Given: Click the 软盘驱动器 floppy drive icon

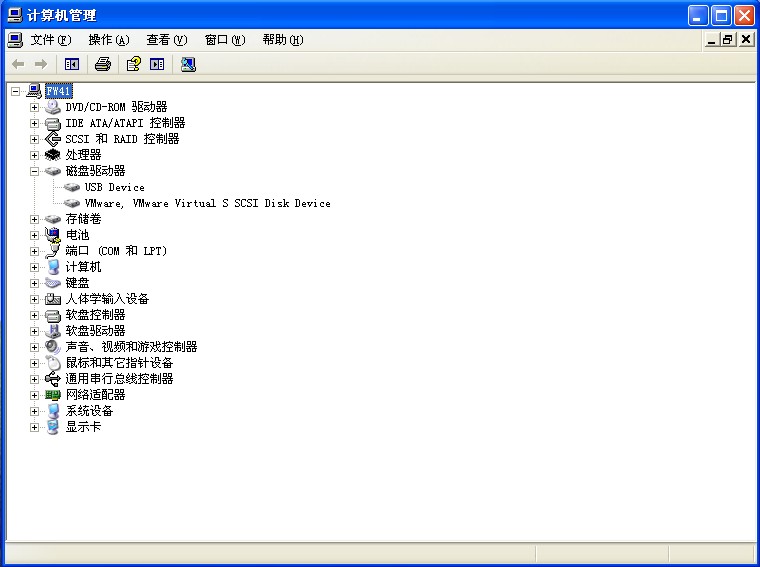Looking at the screenshot, I should (52, 331).
